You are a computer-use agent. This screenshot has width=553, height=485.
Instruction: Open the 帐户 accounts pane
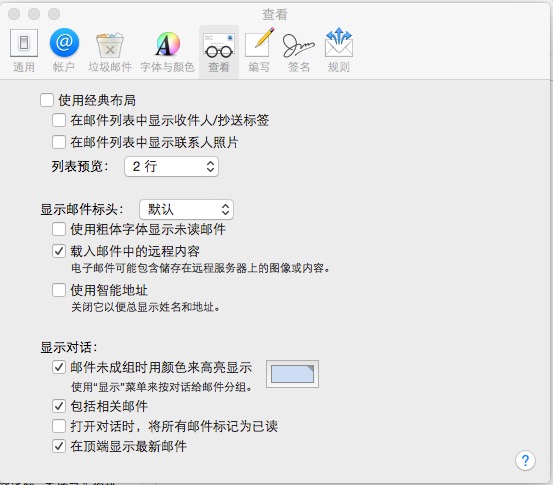[x=64, y=50]
